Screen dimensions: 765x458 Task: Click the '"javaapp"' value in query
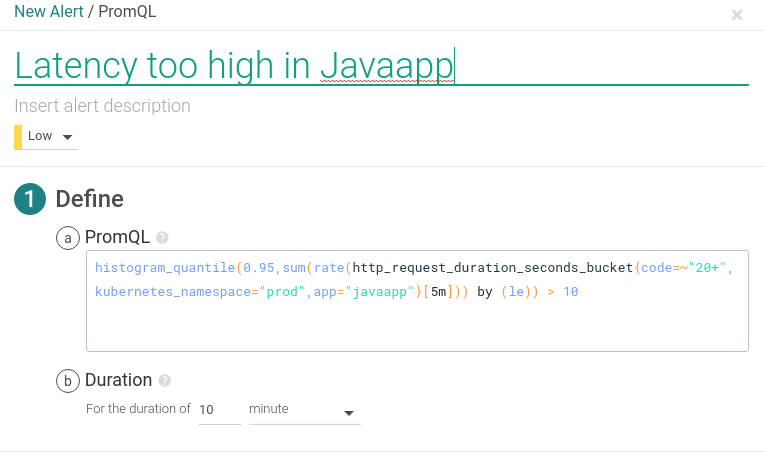pyautogui.click(x=380, y=292)
